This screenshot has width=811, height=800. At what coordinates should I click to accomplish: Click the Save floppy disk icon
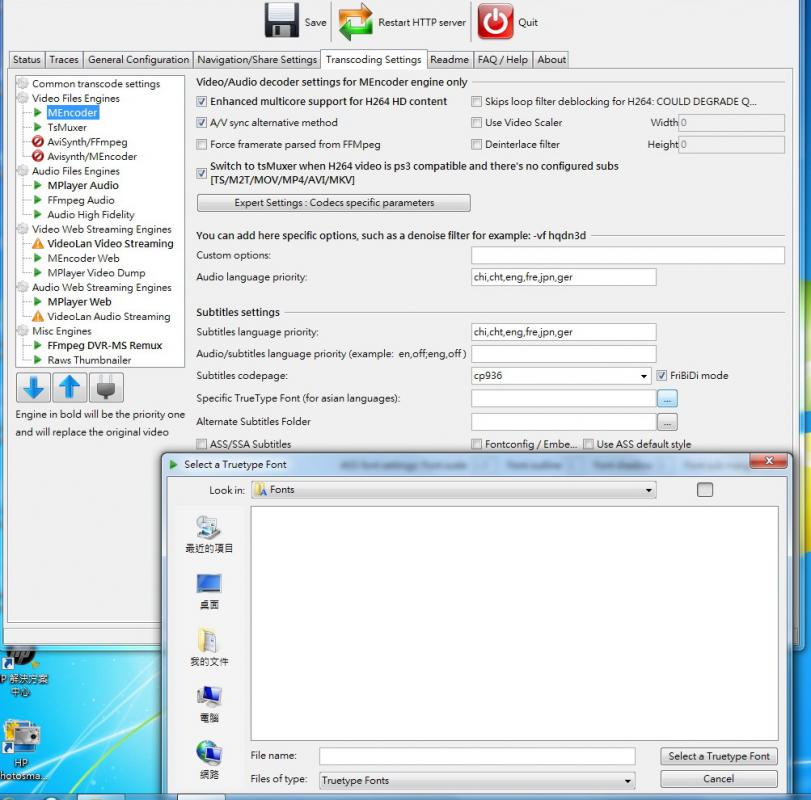coord(281,21)
